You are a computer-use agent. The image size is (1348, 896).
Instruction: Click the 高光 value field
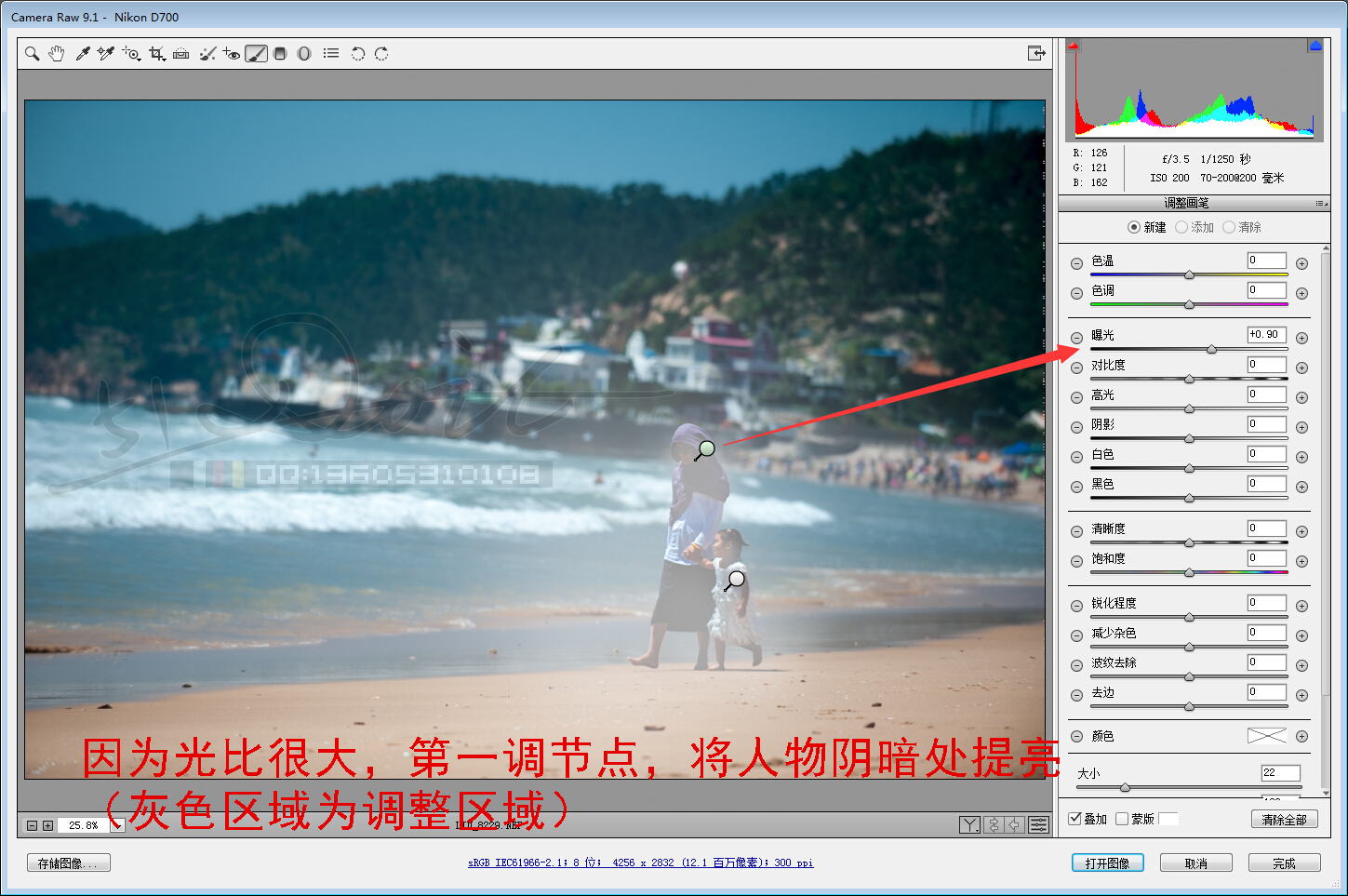point(1267,395)
